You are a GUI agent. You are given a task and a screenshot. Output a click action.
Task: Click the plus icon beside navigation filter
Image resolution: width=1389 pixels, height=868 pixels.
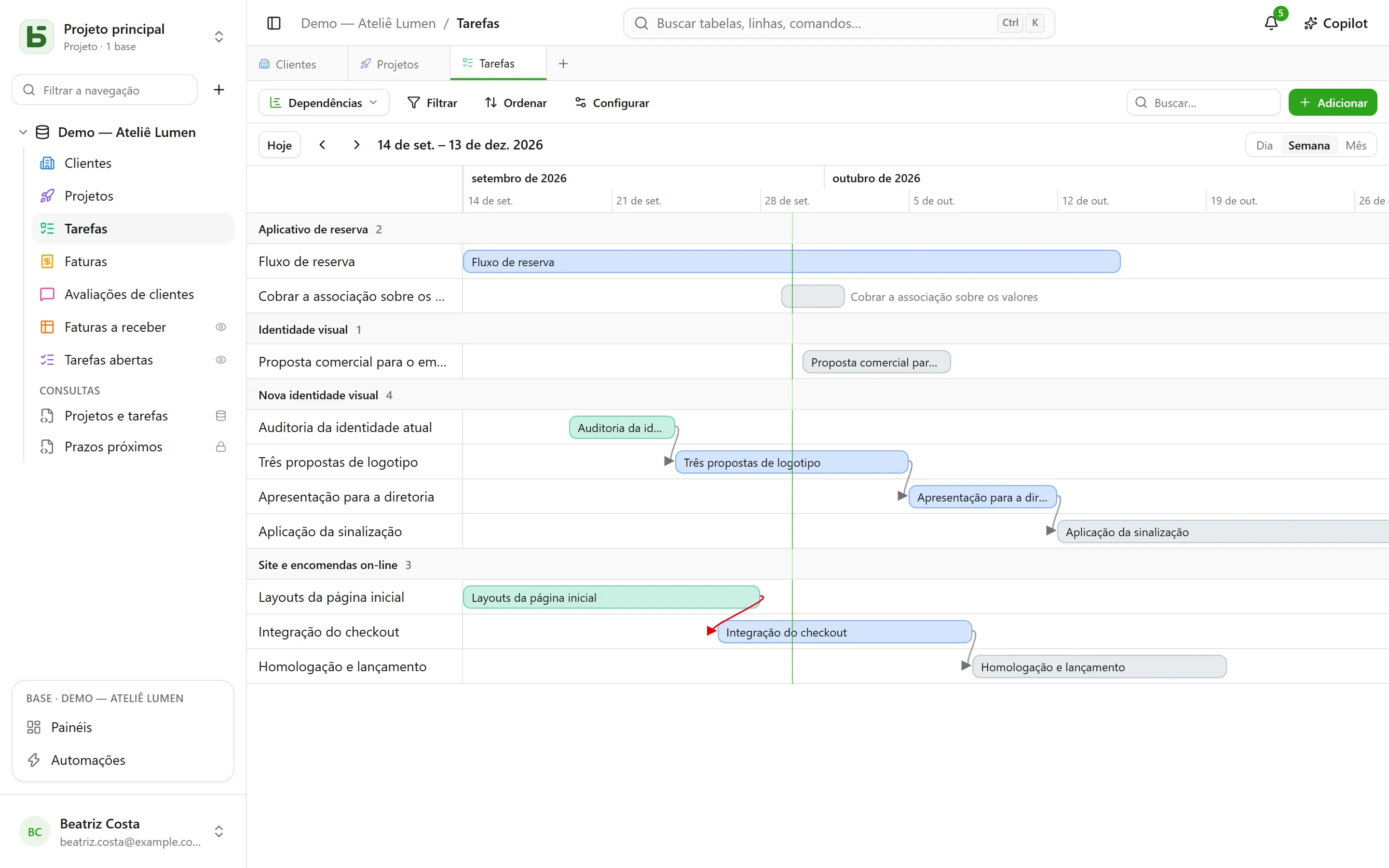(218, 90)
